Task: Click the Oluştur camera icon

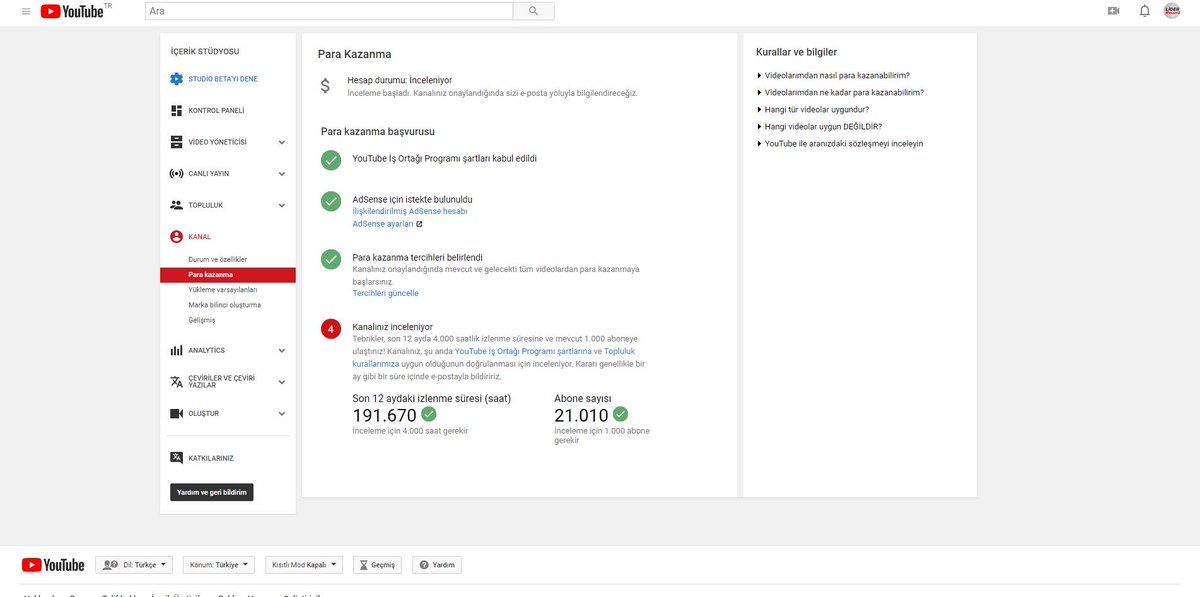Action: click(176, 413)
